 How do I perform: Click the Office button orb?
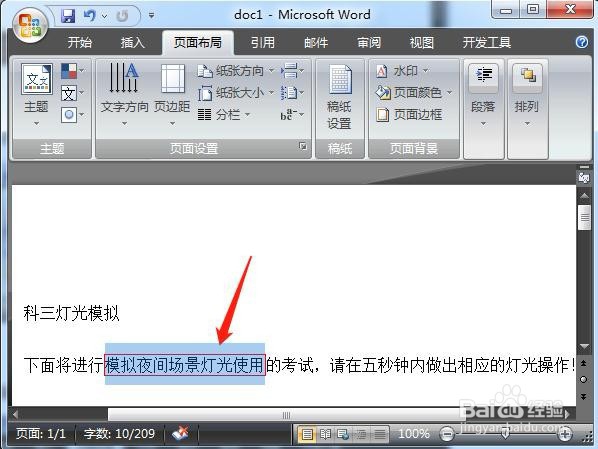tap(30, 26)
